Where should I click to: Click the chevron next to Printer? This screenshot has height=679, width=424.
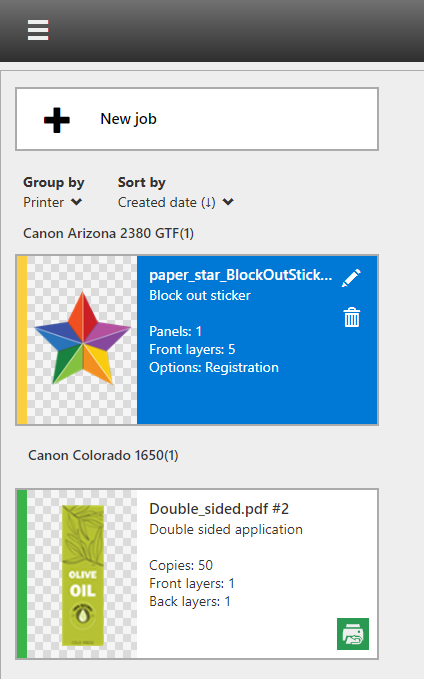coord(77,202)
